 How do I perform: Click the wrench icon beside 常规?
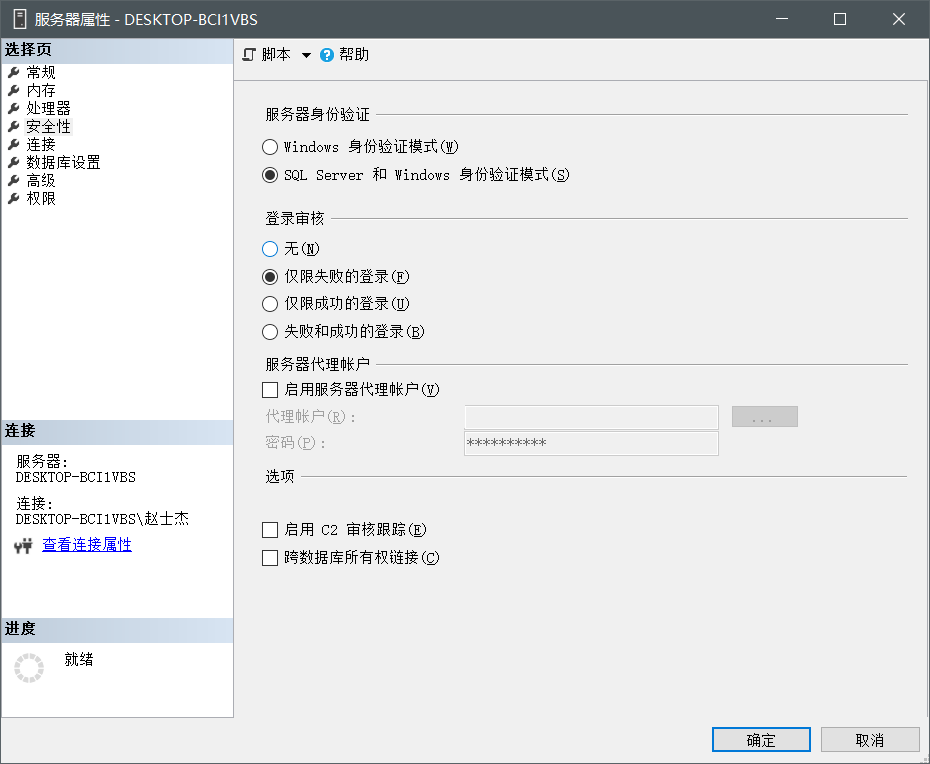14,72
